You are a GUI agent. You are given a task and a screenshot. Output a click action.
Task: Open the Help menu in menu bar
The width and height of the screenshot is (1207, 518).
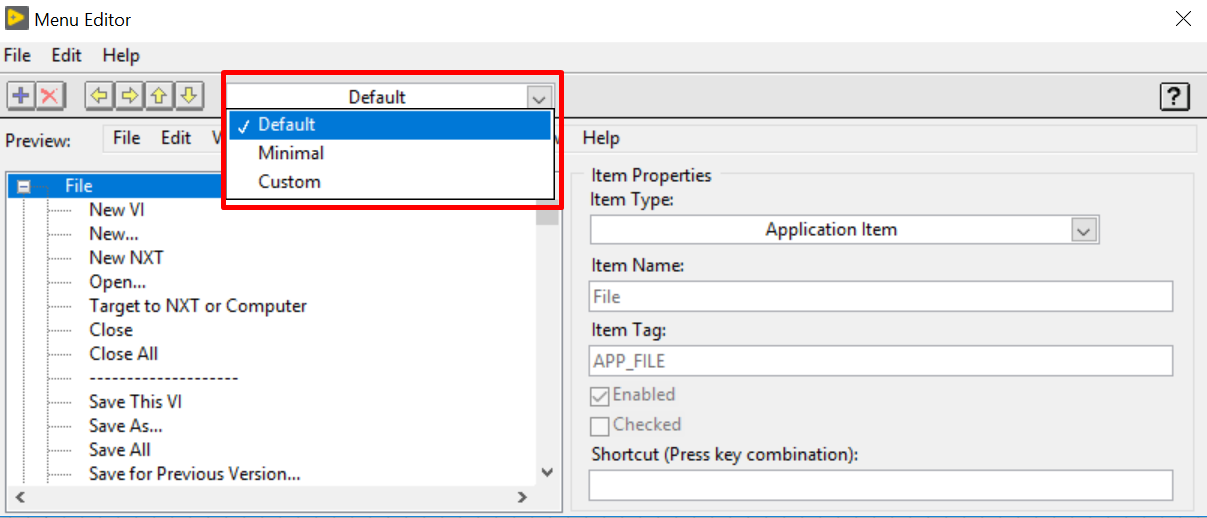coord(121,55)
